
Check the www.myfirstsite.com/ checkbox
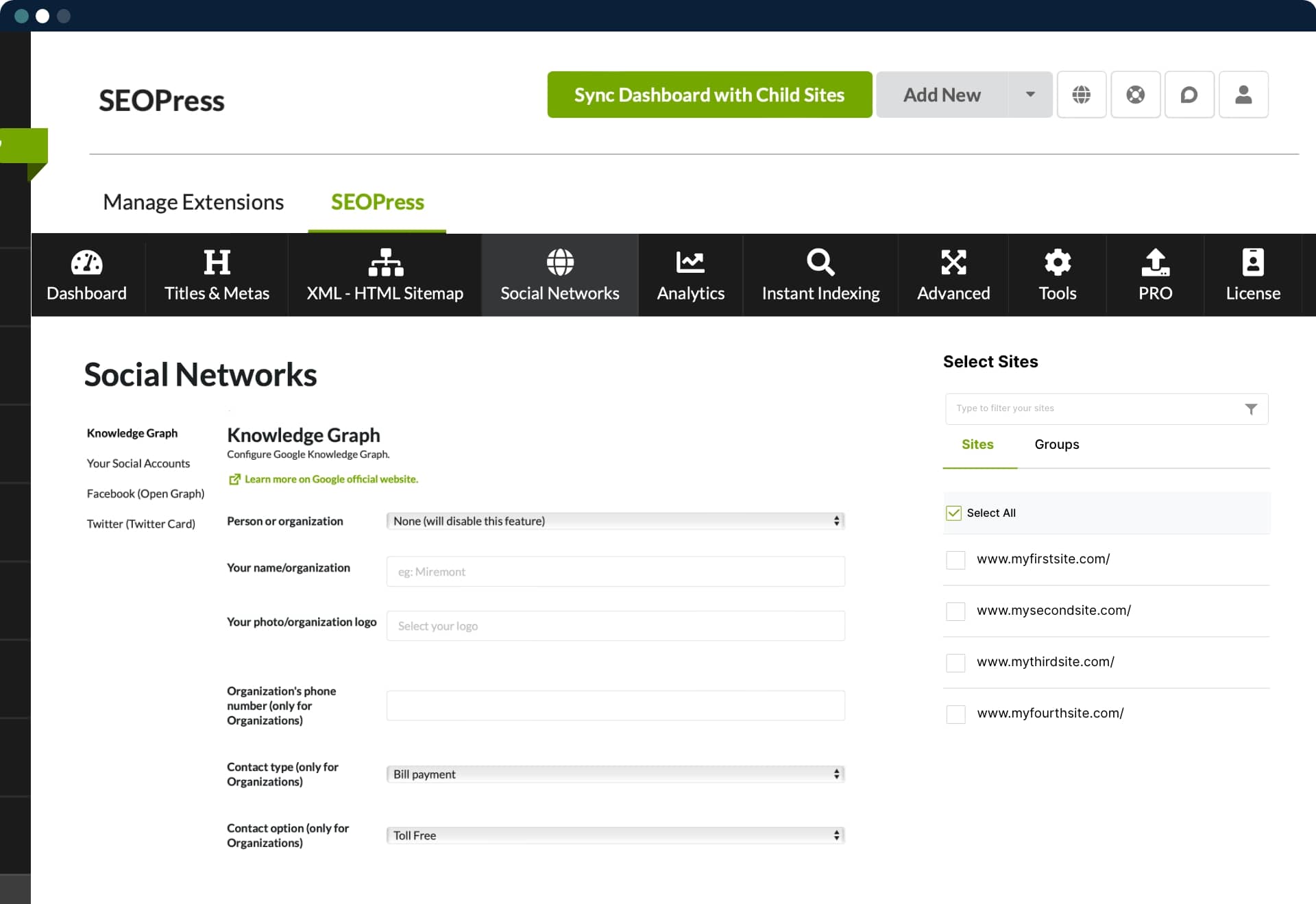[x=954, y=559]
